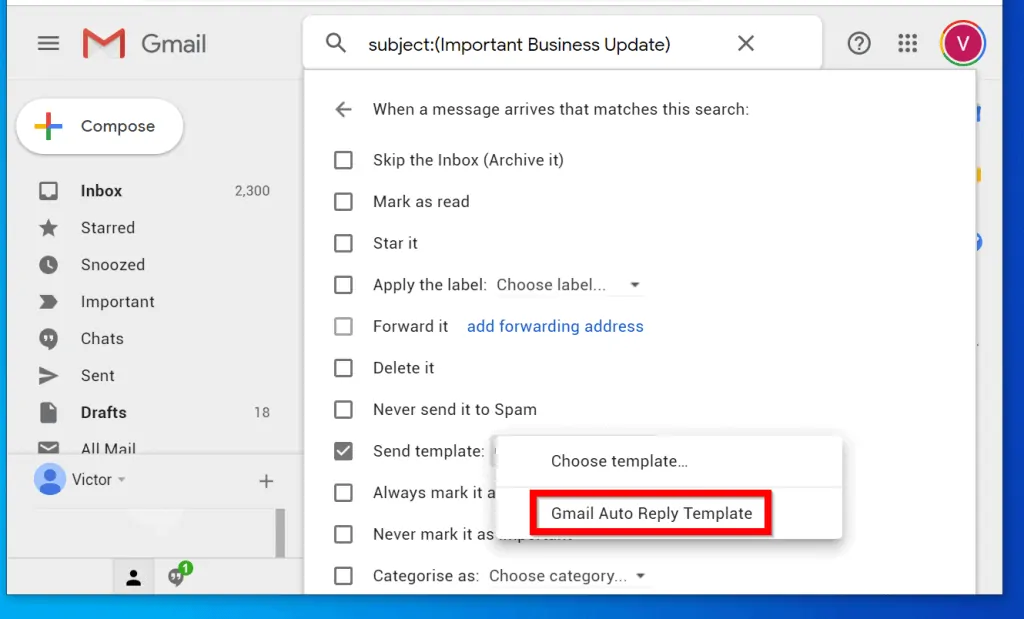This screenshot has height=619, width=1024.
Task: Click the Compose button
Action: [100, 127]
